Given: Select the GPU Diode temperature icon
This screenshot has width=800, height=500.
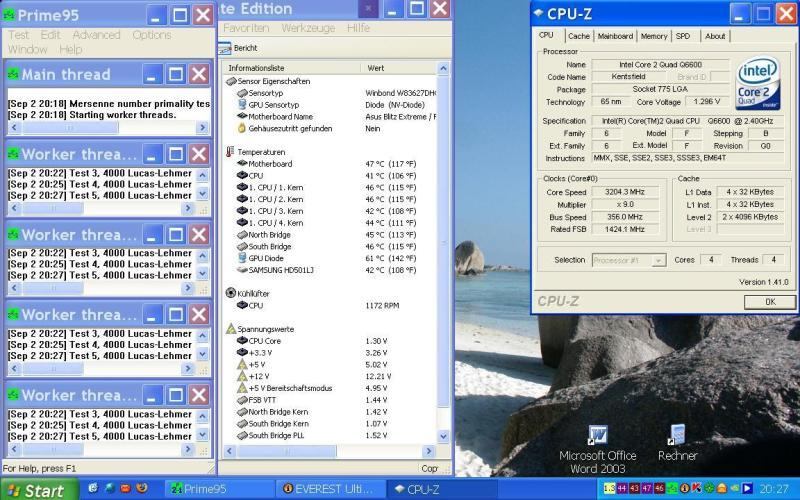Looking at the screenshot, I should click(242, 258).
